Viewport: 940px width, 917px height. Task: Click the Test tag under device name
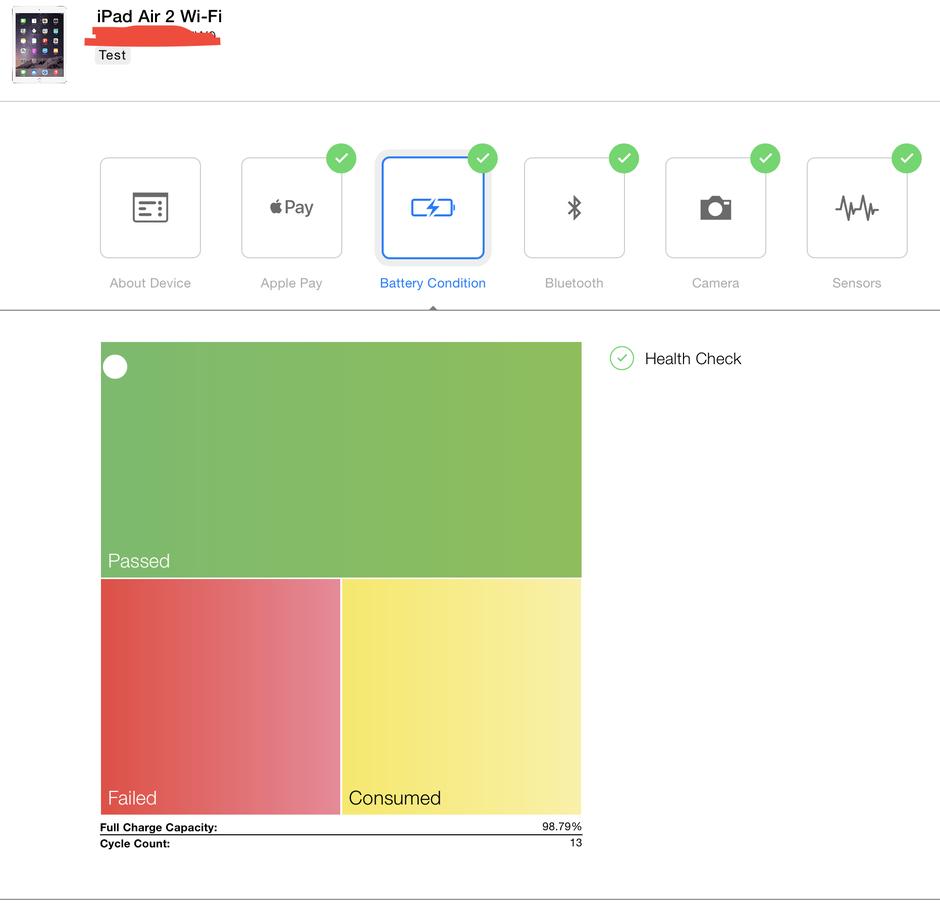112,55
